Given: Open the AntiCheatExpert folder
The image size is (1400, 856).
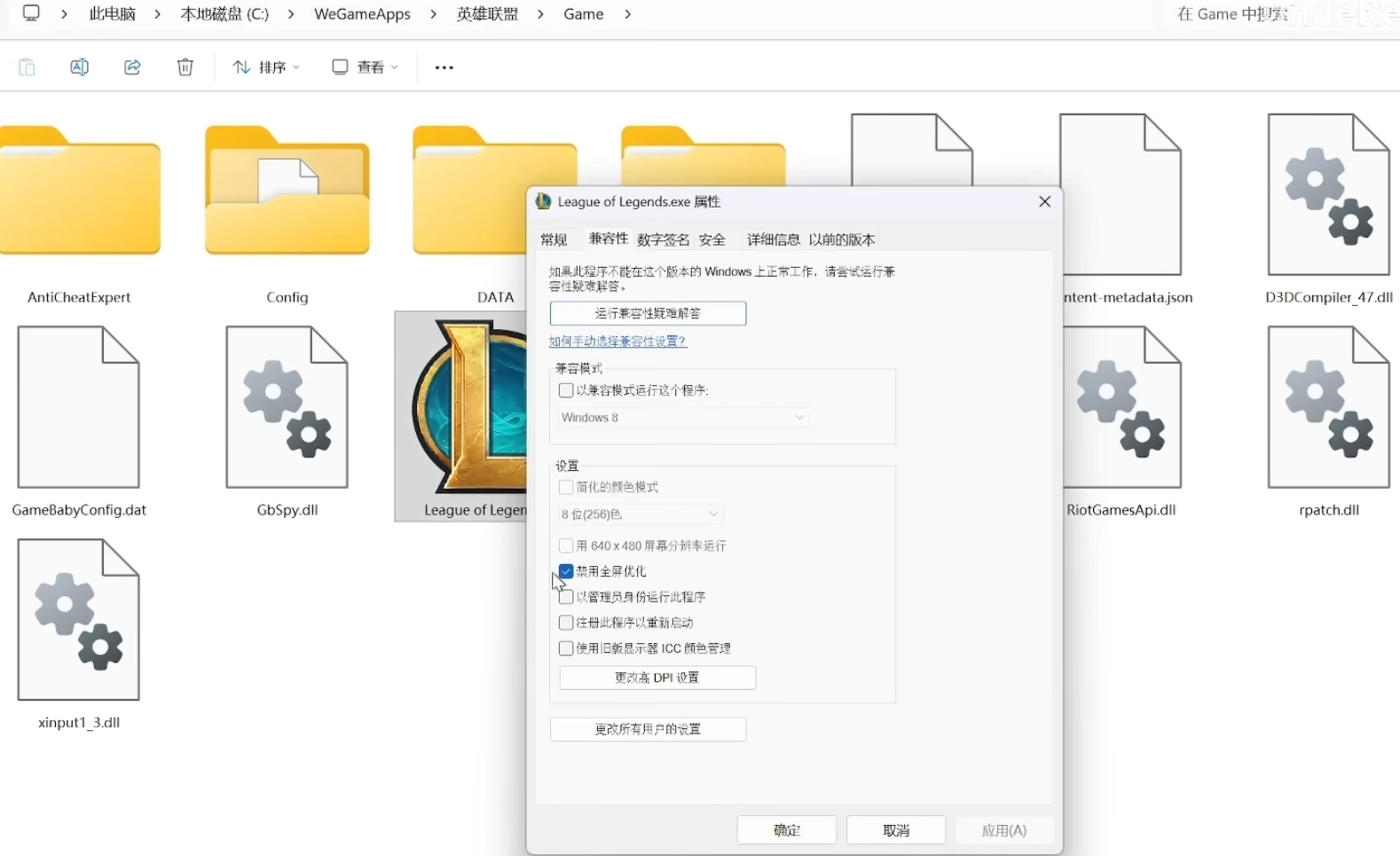Looking at the screenshot, I should (x=80, y=191).
